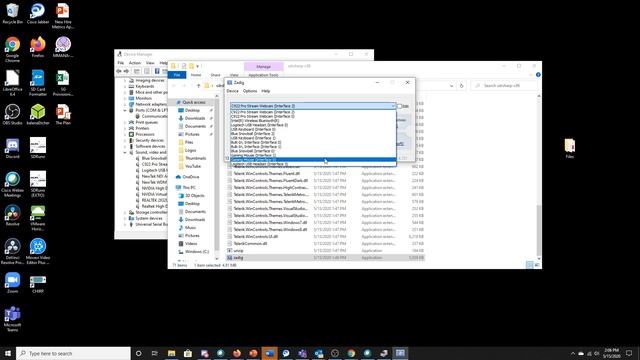640x360 pixels.
Task: Select This PC in Explorer navigation pane
Action: pos(189,187)
